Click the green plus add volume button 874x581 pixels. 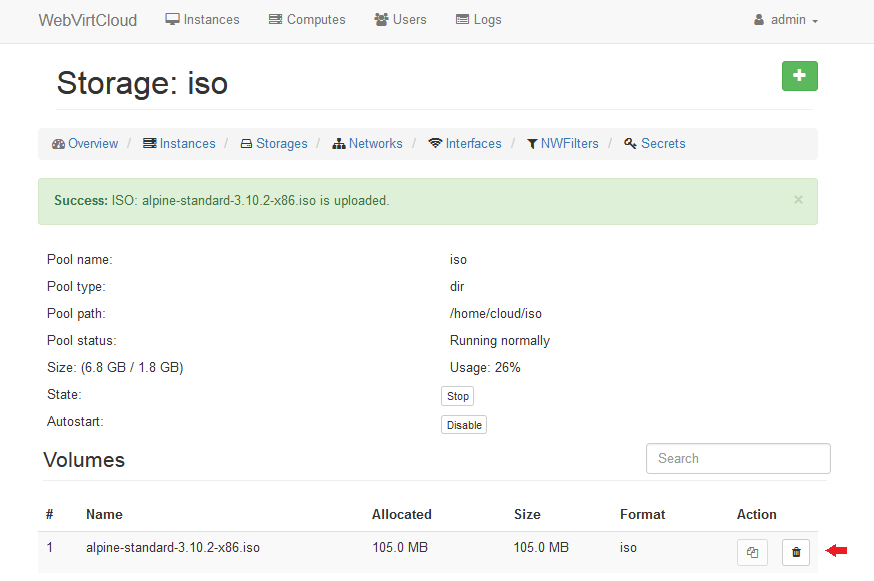(x=799, y=76)
